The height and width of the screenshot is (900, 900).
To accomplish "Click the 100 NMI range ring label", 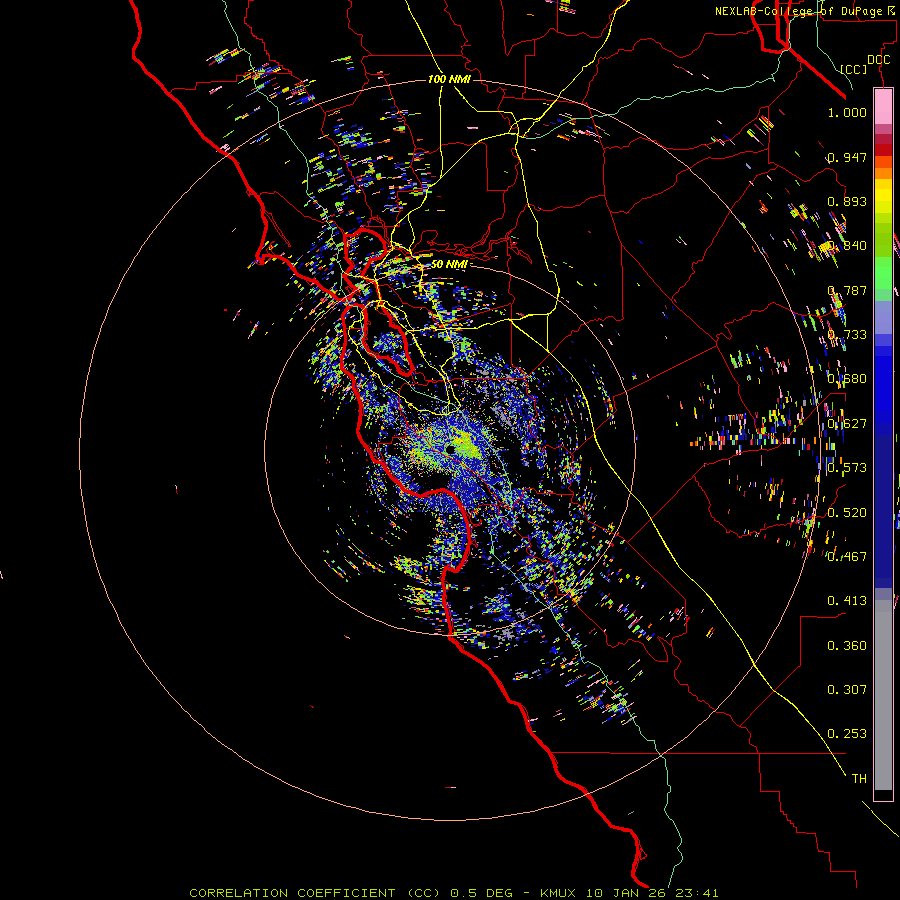I will [449, 79].
